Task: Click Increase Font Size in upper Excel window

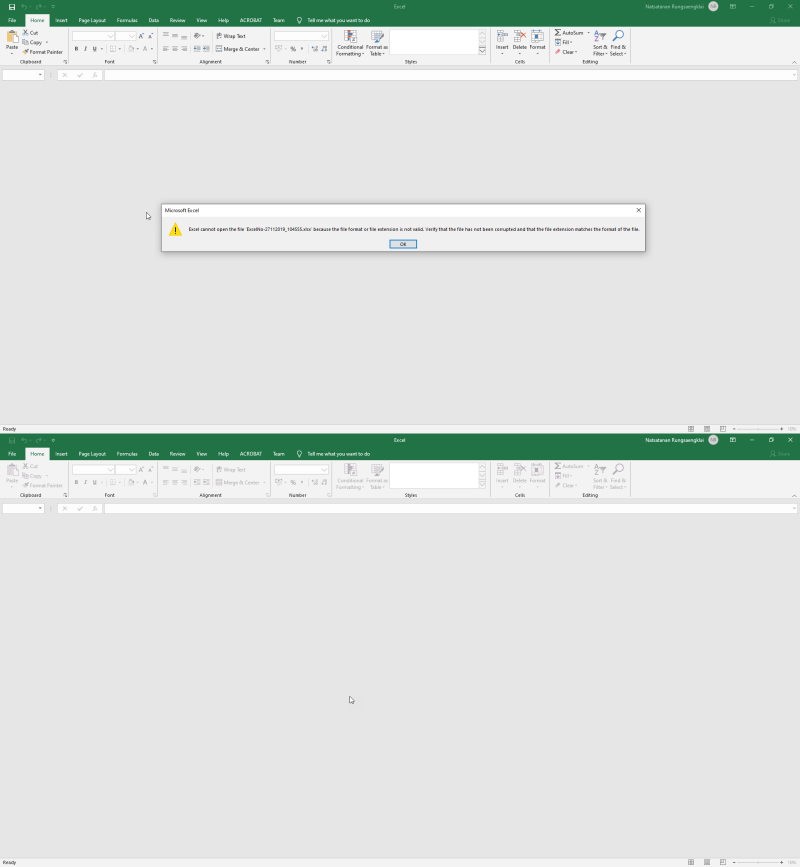Action: (x=142, y=36)
